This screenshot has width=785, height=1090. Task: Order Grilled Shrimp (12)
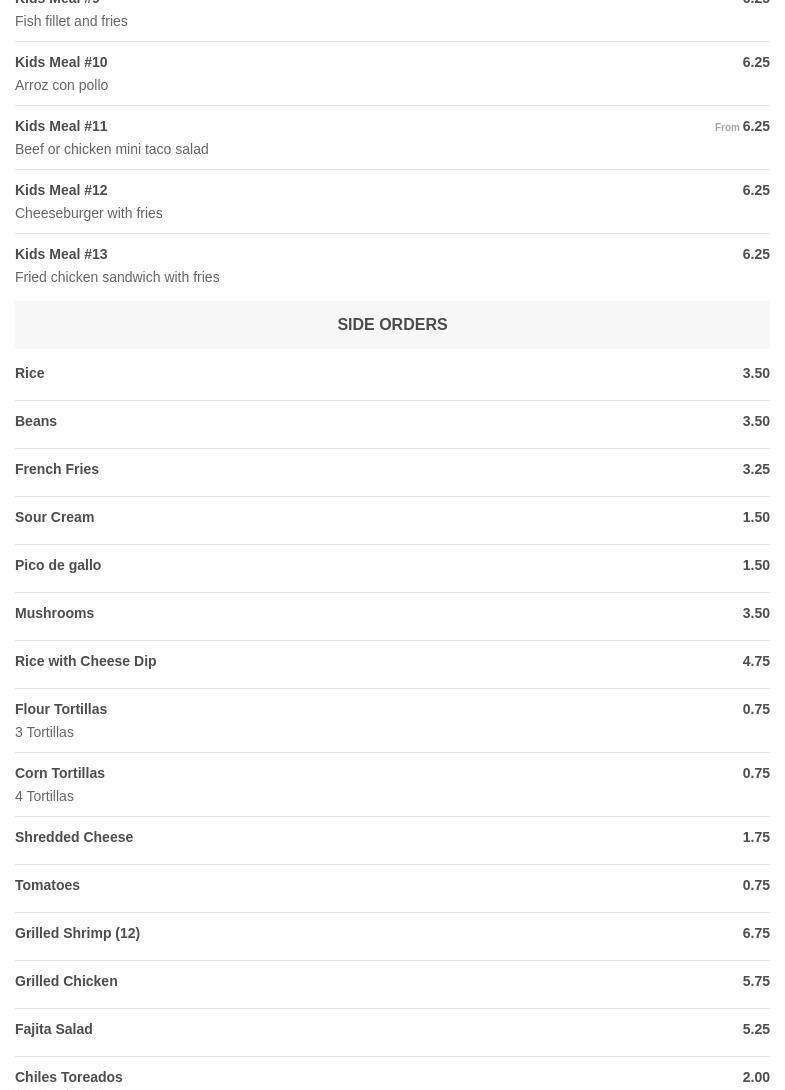tap(77, 934)
